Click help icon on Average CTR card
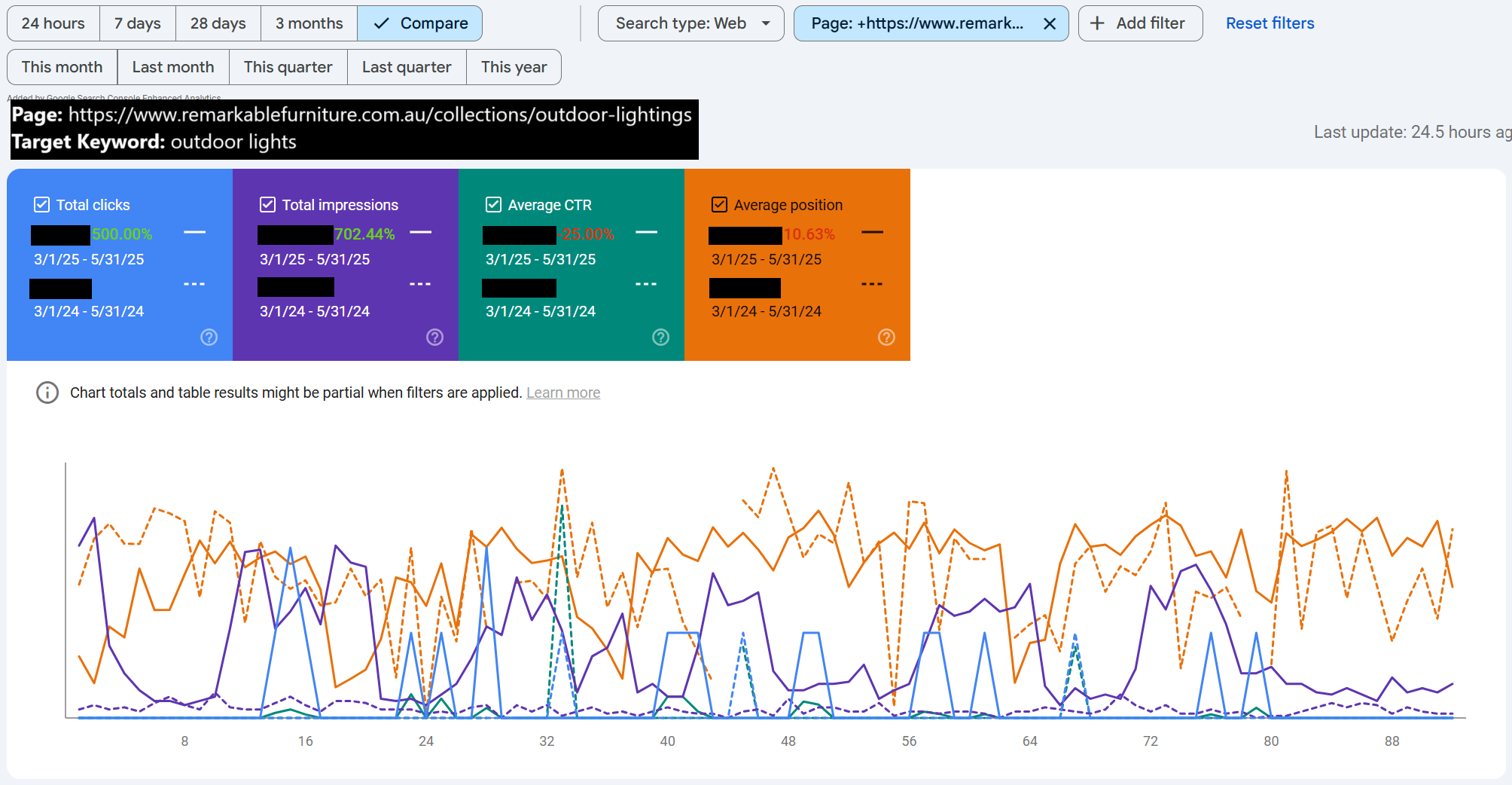 661,338
